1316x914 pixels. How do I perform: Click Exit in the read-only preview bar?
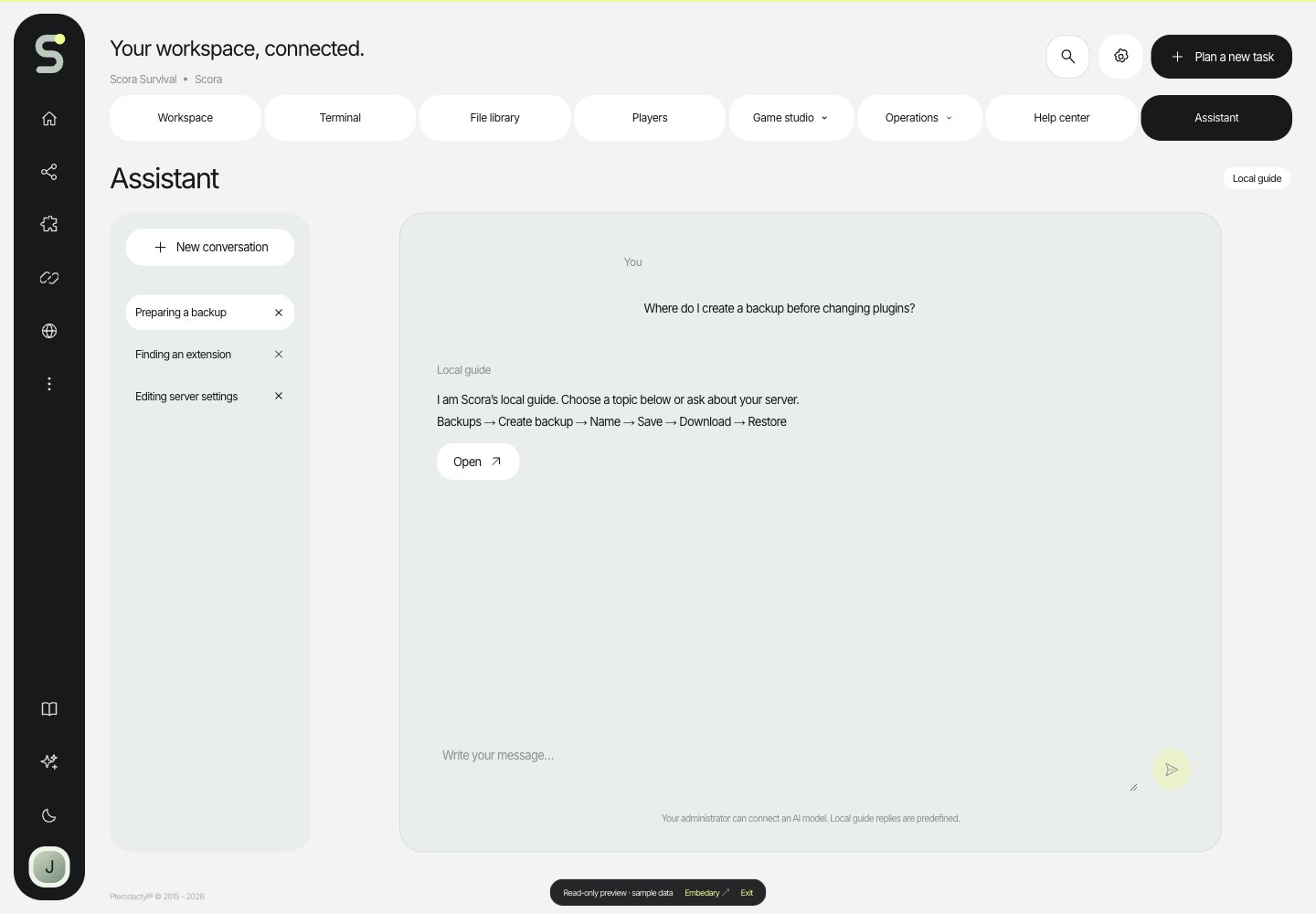pyautogui.click(x=747, y=893)
